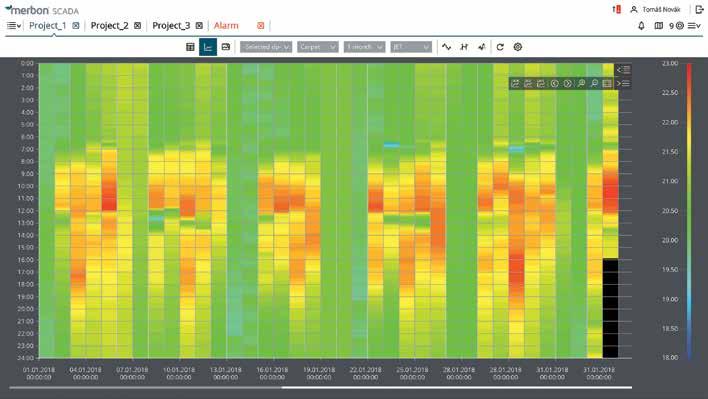Viewport: 708px width, 399px height.
Task: Collapse the legend panel top arrow
Action: pyautogui.click(x=624, y=70)
